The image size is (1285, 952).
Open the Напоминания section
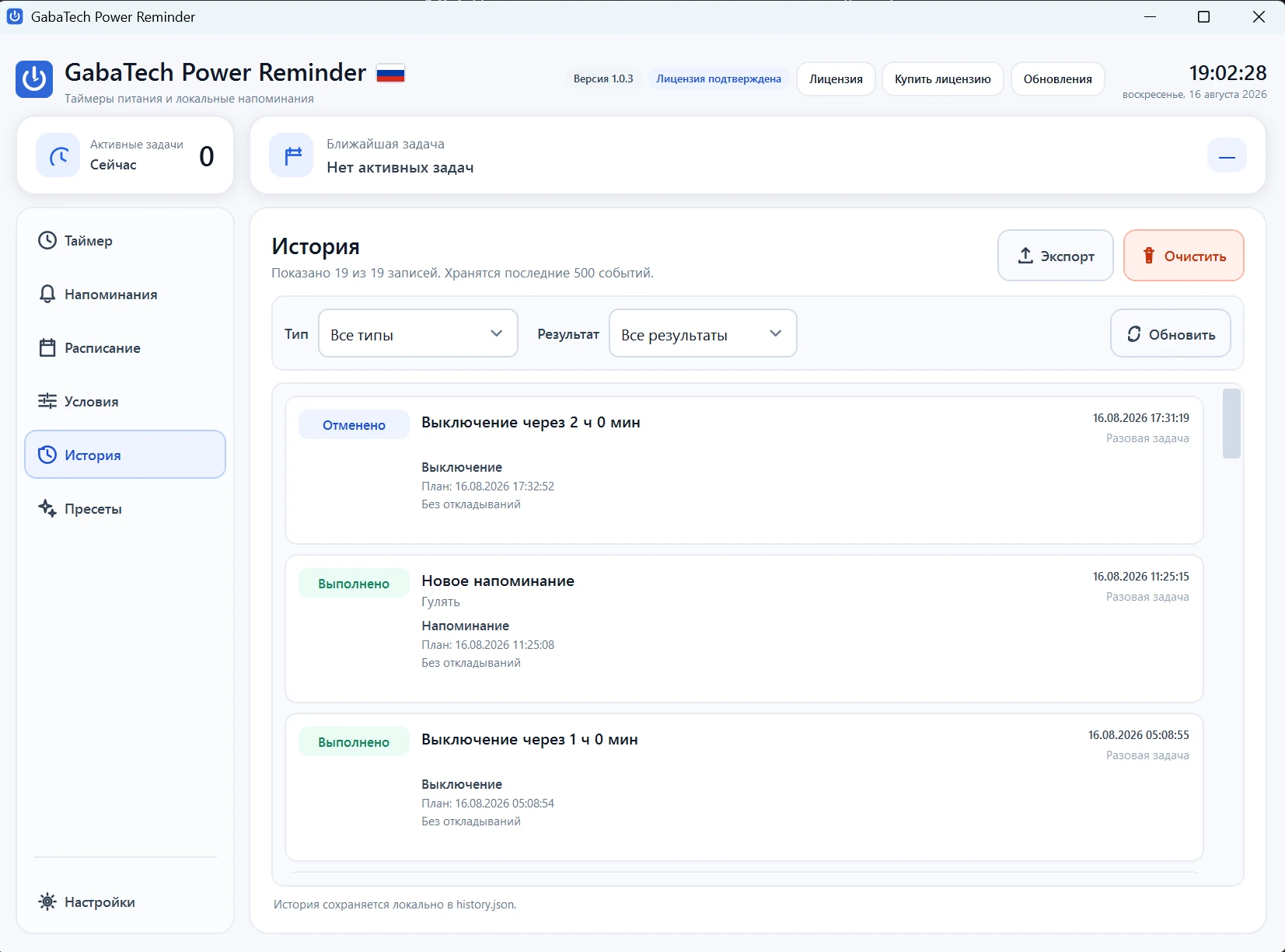[x=125, y=295]
